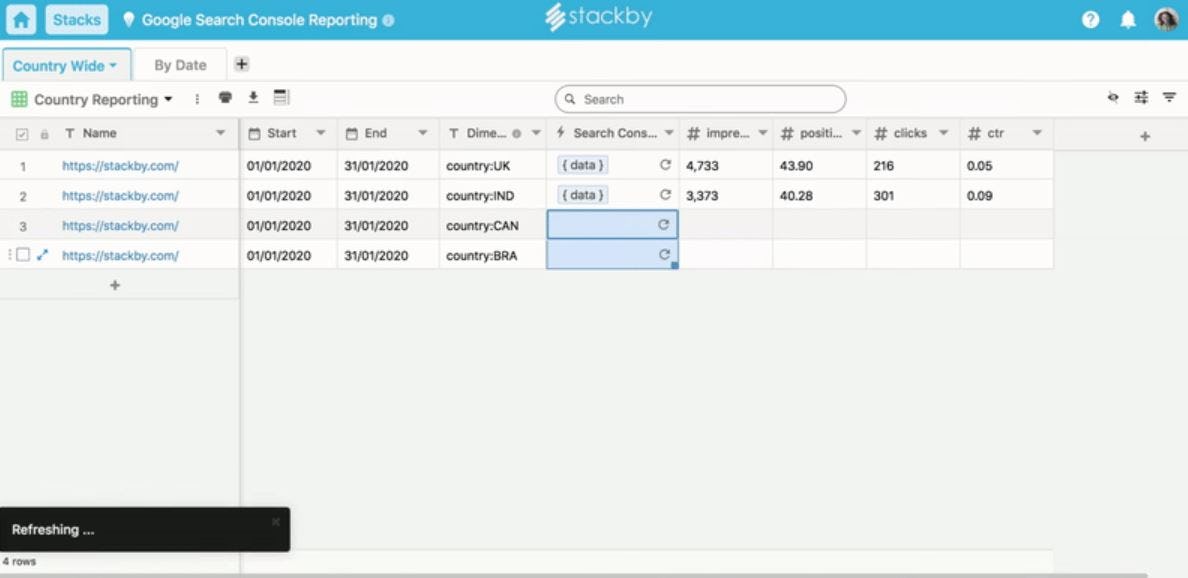This screenshot has height=578, width=1188.
Task: Click inside the Search field
Action: pyautogui.click(x=700, y=99)
